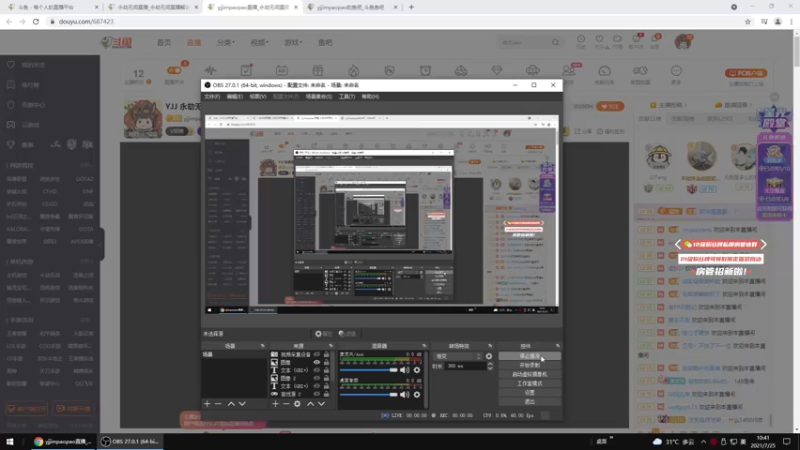This screenshot has height=450, width=800.
Task: Open the transition type dropdown in OBS
Action: pyautogui.click(x=458, y=356)
